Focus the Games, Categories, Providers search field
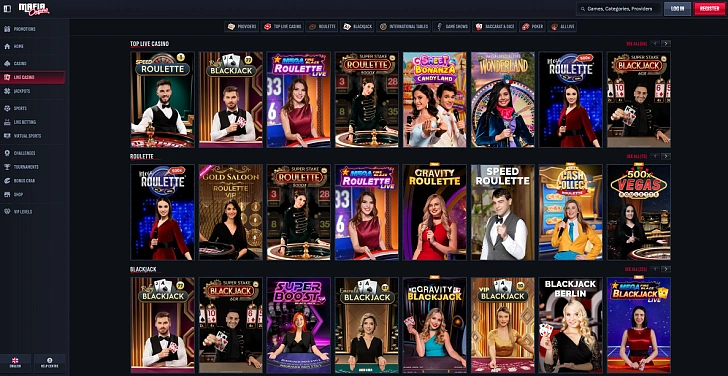This screenshot has width=728, height=376. 619,9
